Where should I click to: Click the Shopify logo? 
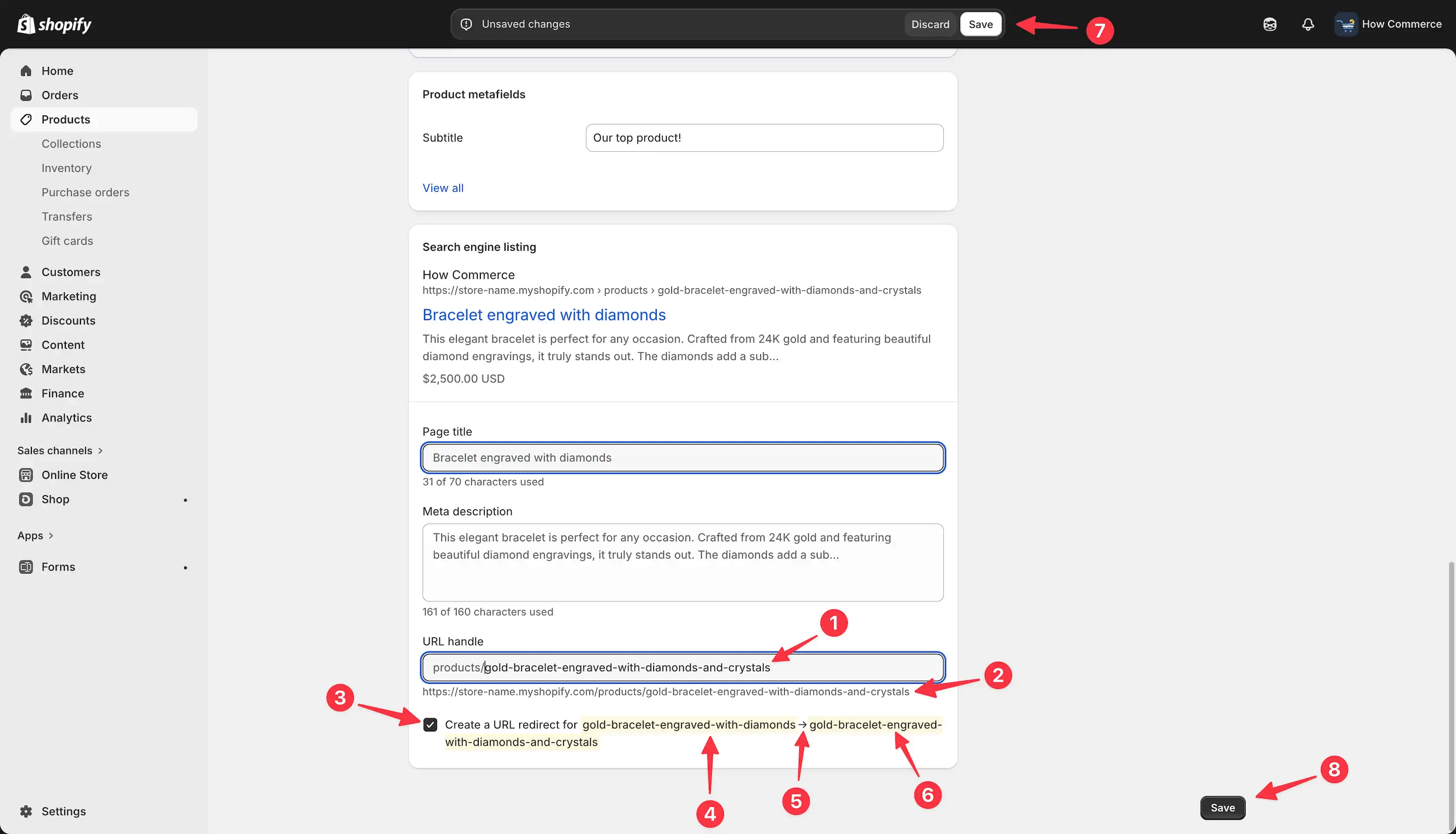[x=55, y=24]
